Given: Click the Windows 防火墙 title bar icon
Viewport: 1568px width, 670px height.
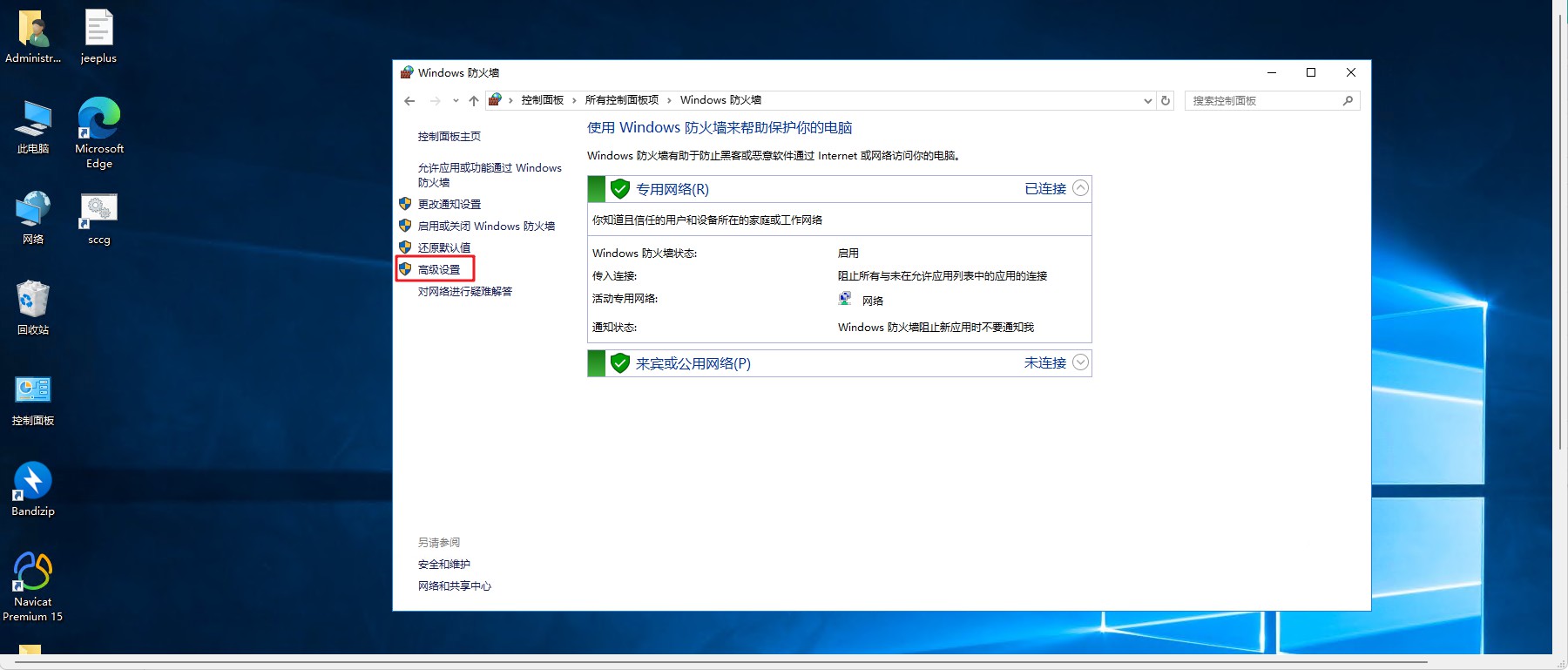Looking at the screenshot, I should click(x=407, y=72).
